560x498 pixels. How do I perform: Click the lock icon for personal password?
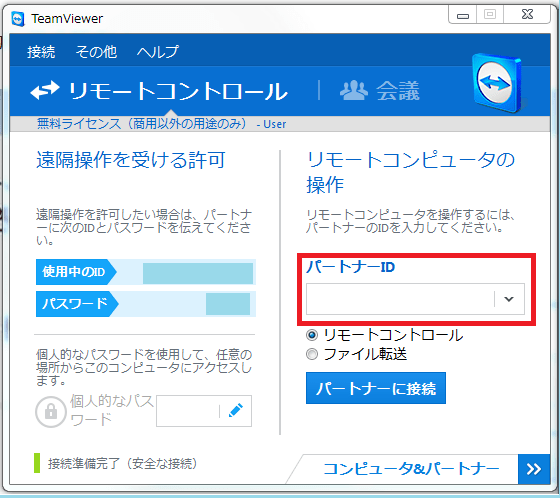tap(51, 412)
